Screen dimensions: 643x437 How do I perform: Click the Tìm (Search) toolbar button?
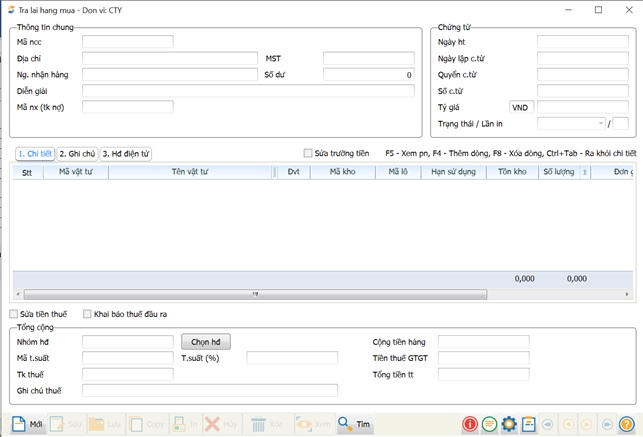355,424
